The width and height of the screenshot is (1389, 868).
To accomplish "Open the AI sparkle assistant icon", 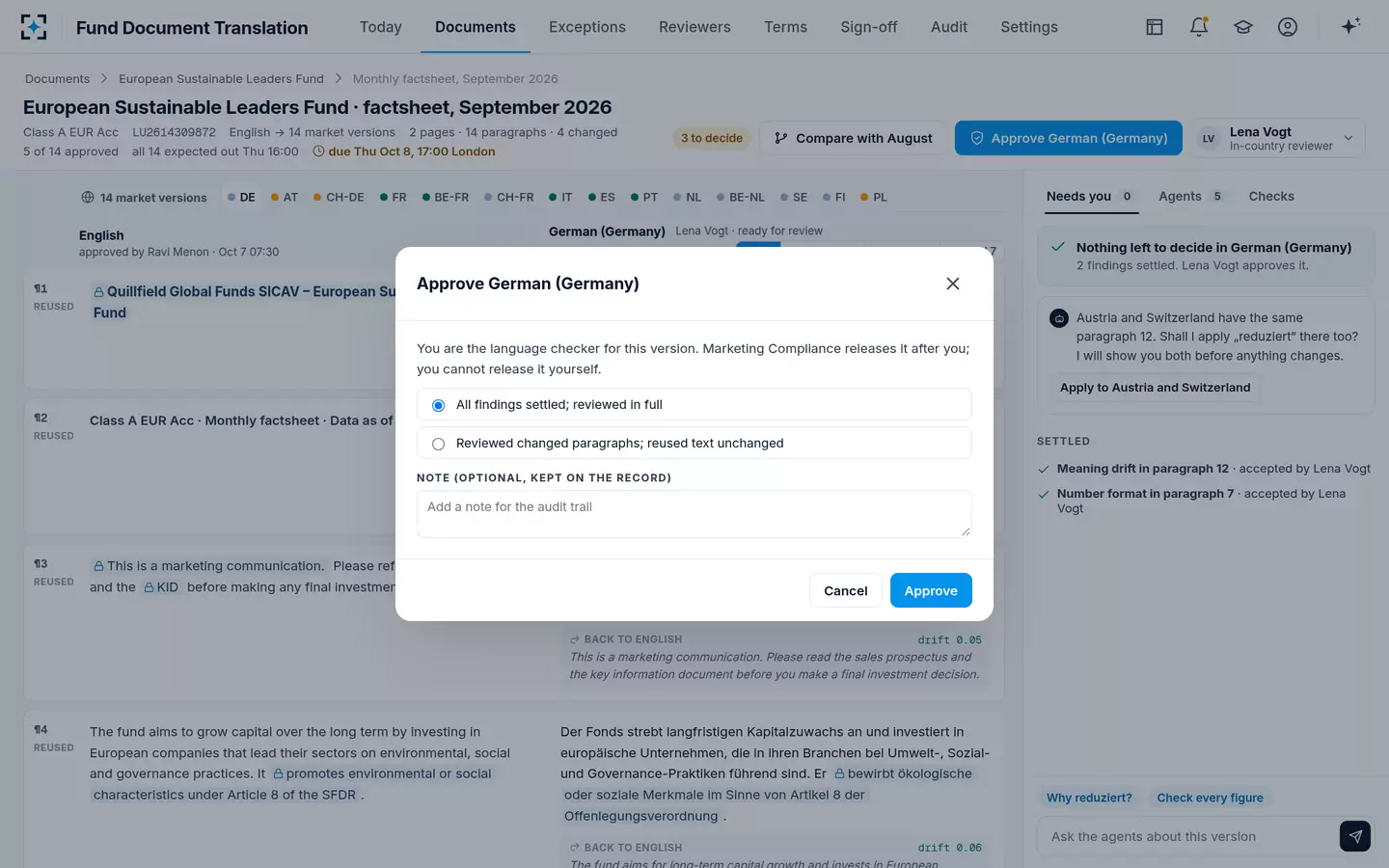I will pyautogui.click(x=1350, y=26).
